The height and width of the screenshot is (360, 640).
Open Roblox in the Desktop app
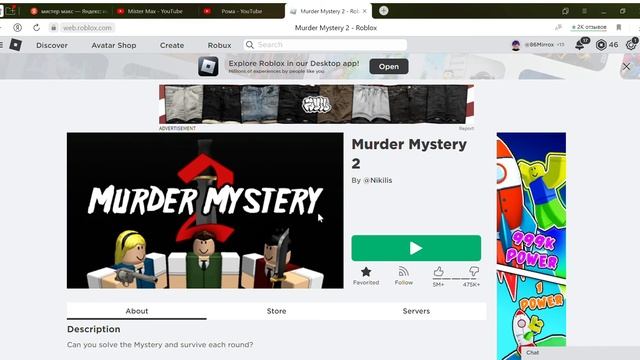(389, 67)
